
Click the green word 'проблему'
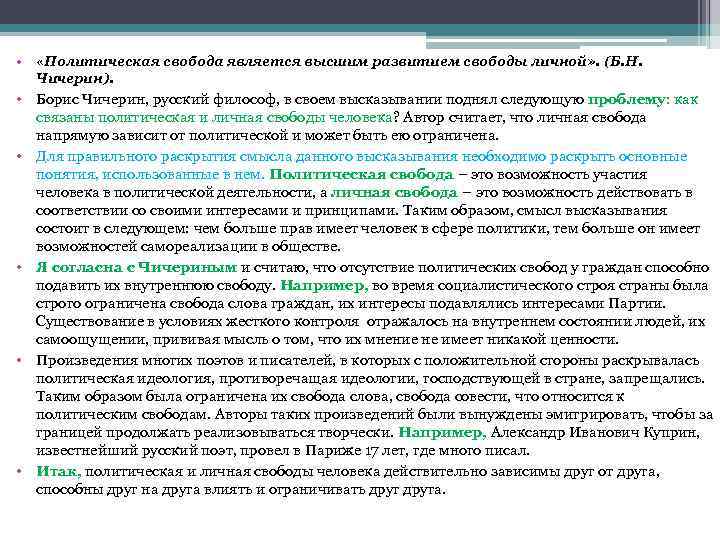(626, 100)
